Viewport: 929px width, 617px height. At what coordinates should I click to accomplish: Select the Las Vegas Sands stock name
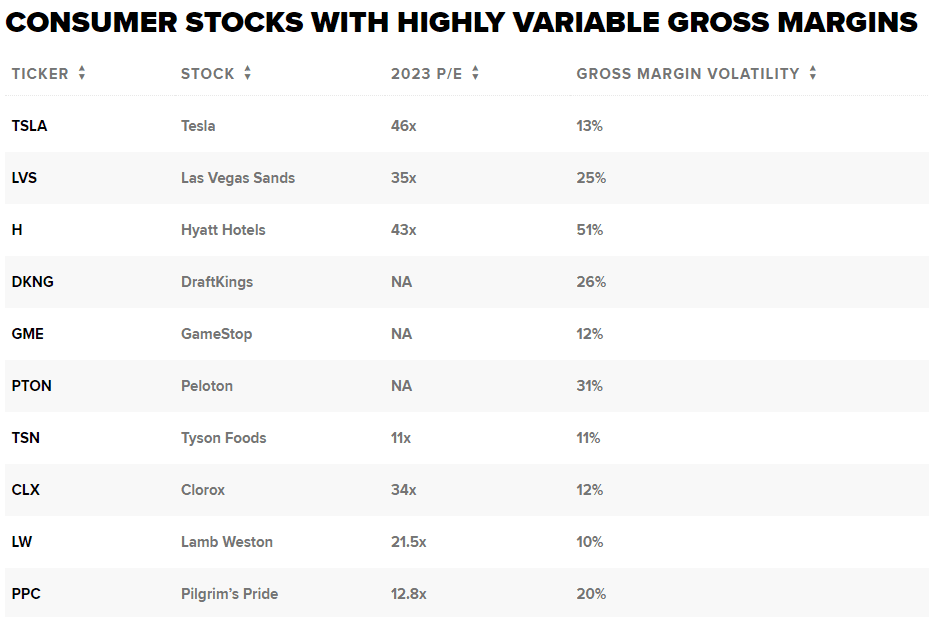238,178
